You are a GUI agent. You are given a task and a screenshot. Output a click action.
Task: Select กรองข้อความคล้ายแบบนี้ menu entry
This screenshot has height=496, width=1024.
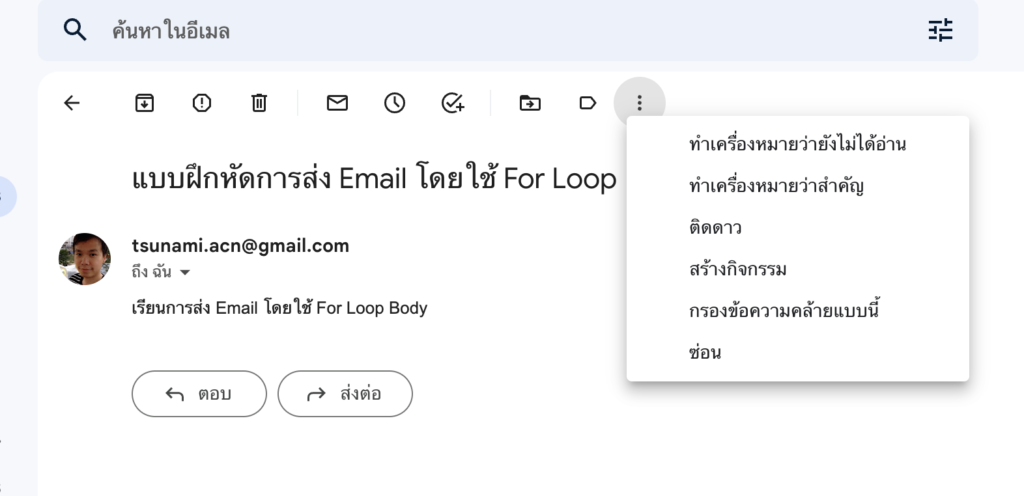797,311
